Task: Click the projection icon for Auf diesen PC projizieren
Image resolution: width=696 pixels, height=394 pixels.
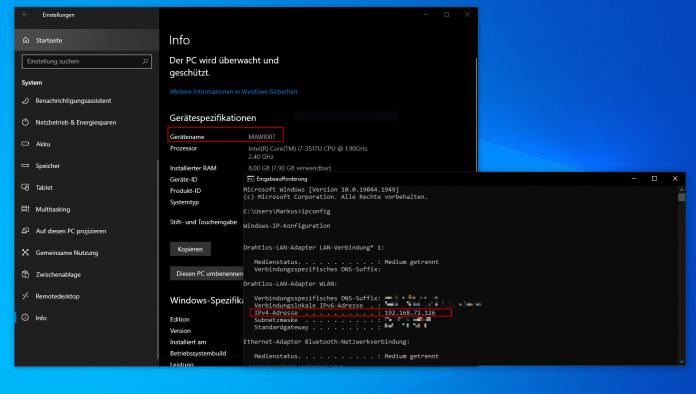Action: click(x=25, y=231)
